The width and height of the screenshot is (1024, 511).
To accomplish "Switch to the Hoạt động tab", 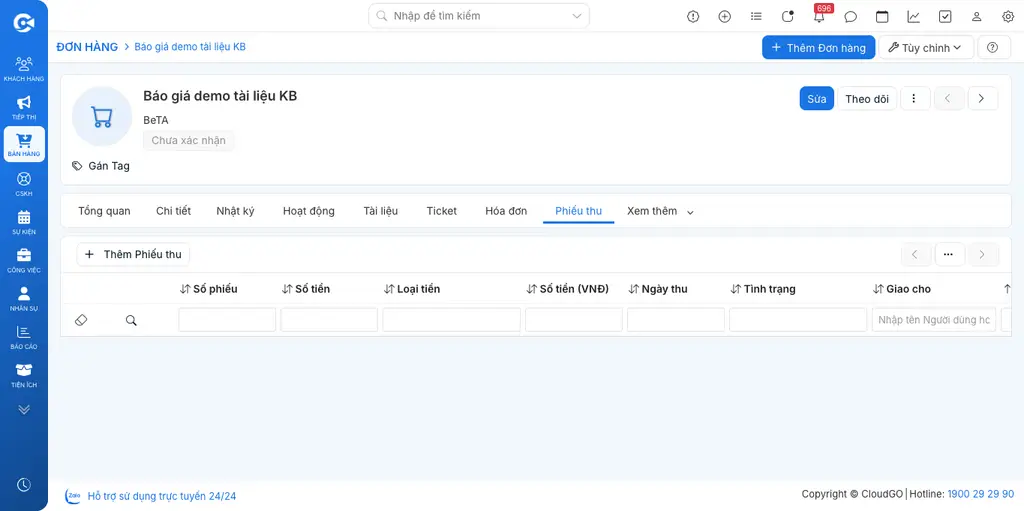I will click(x=308, y=211).
